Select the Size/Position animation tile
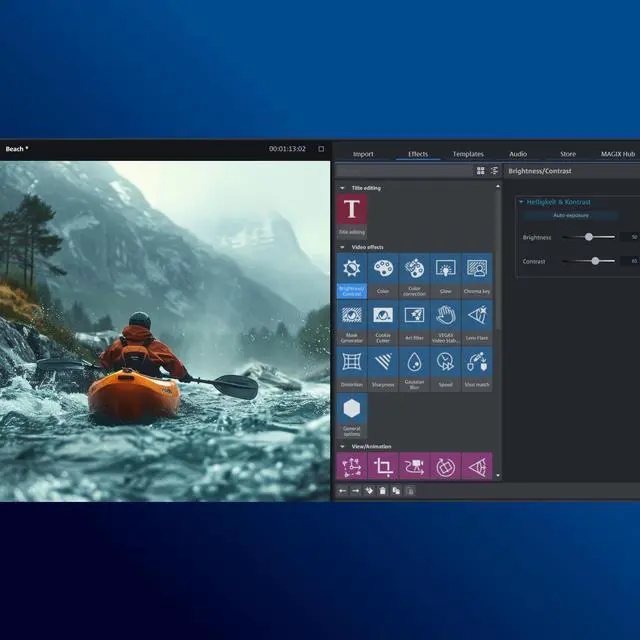The height and width of the screenshot is (640, 640). (x=352, y=466)
